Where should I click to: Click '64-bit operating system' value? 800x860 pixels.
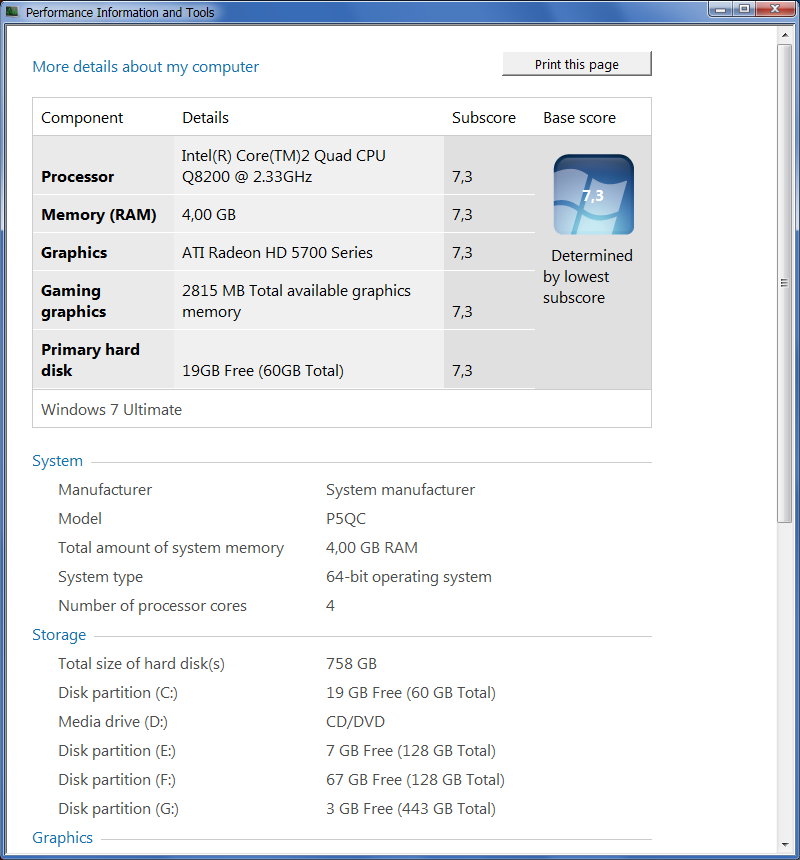pyautogui.click(x=408, y=577)
